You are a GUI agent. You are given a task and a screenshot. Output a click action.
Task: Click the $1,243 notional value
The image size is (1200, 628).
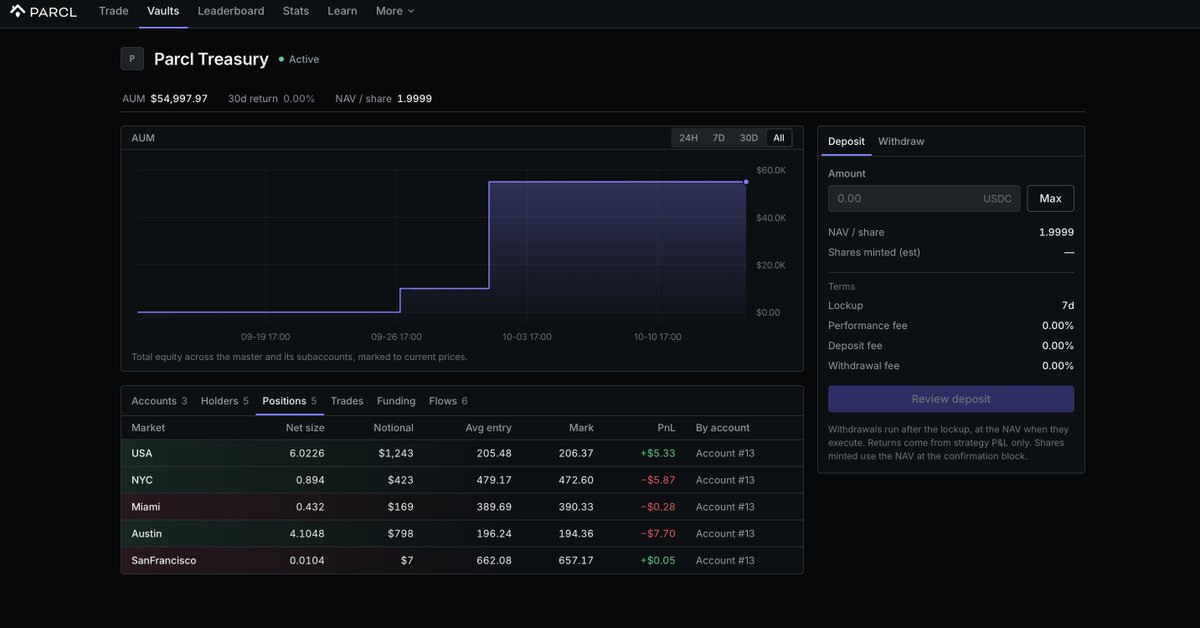(x=396, y=453)
